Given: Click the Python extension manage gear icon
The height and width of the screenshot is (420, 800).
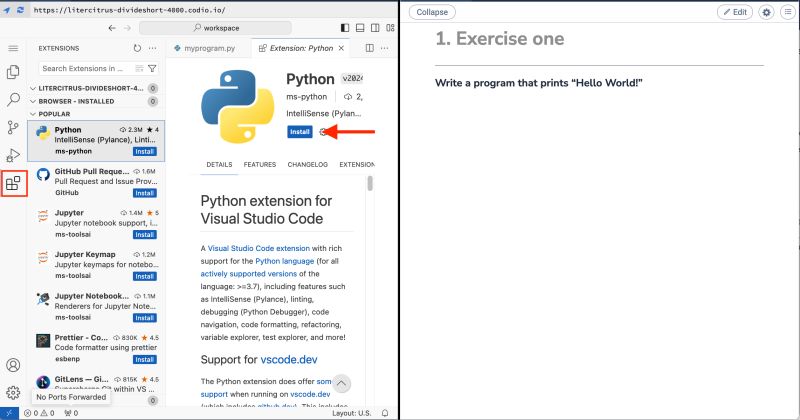Looking at the screenshot, I should point(322,132).
